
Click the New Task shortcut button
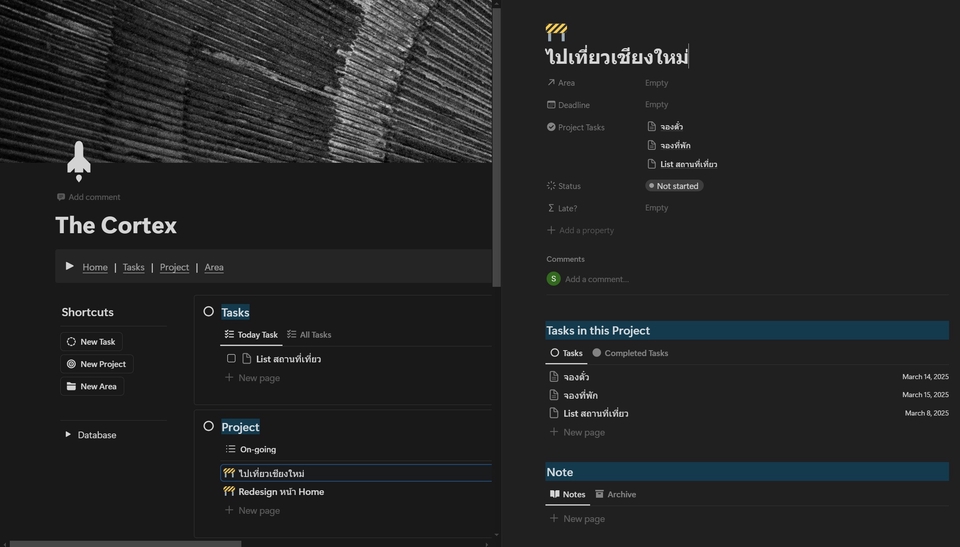pos(92,342)
